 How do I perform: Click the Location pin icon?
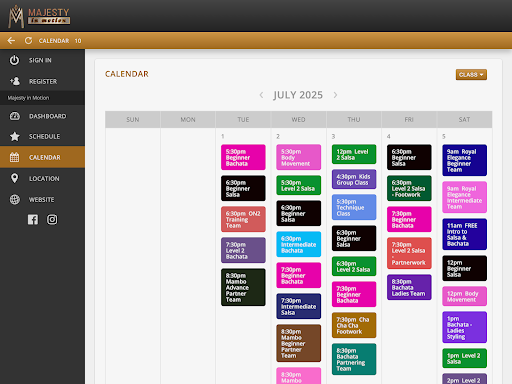point(14,178)
